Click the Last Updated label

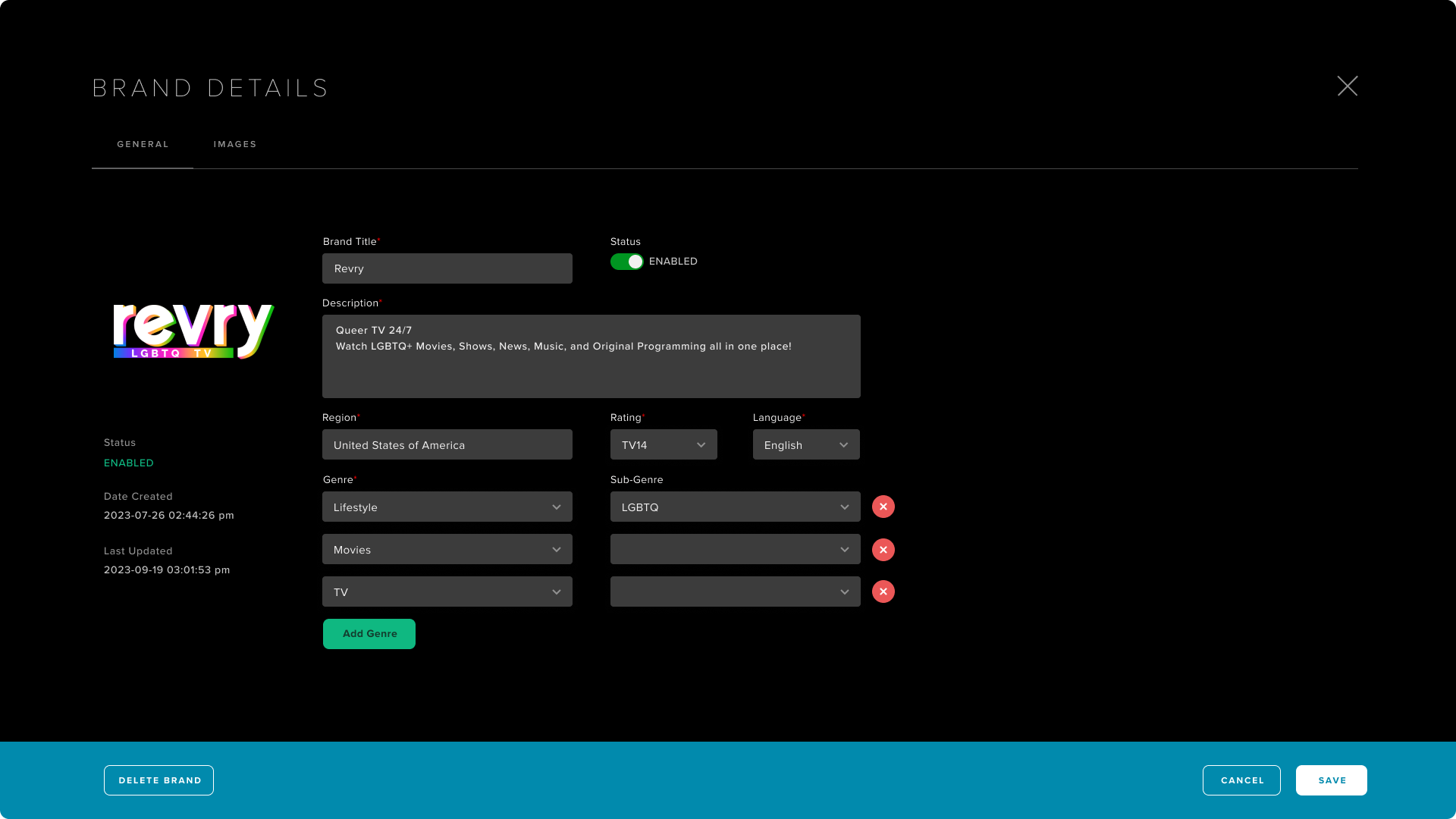(138, 551)
